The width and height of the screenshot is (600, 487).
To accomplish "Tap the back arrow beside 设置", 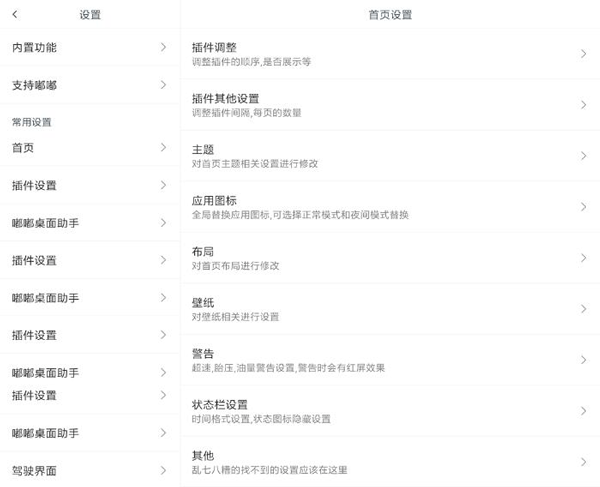I will [x=14, y=14].
